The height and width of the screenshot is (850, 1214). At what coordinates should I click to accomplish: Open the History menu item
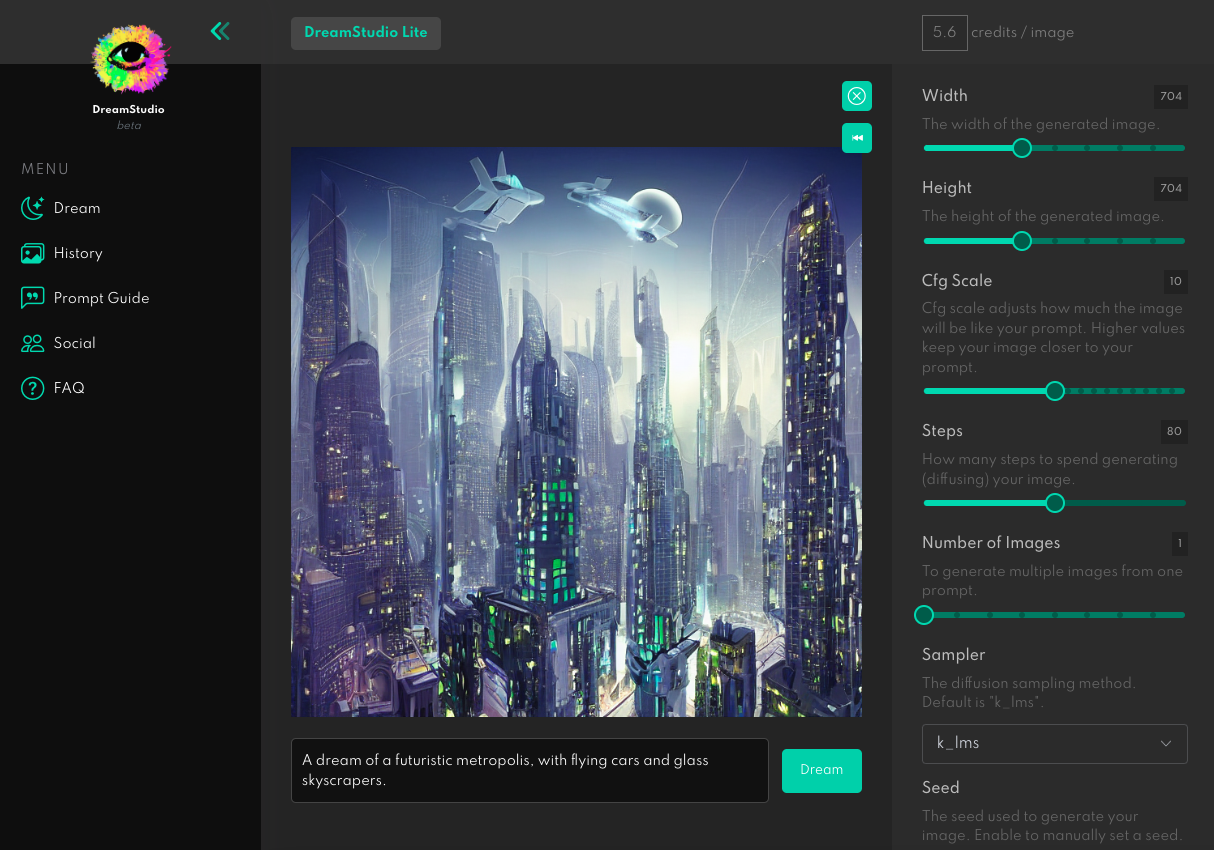[x=78, y=253]
